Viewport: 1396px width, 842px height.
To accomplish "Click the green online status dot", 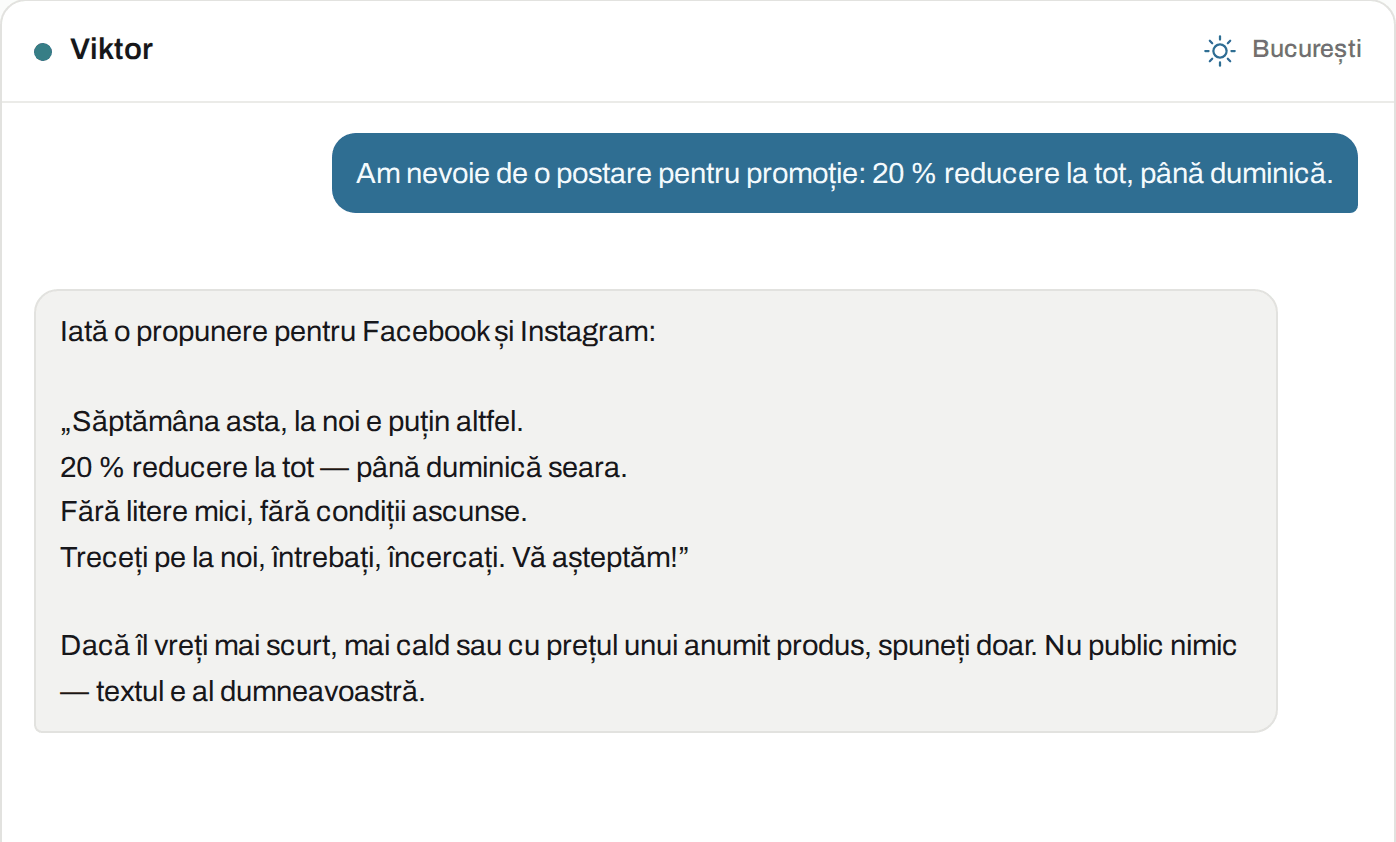I will click(x=43, y=51).
